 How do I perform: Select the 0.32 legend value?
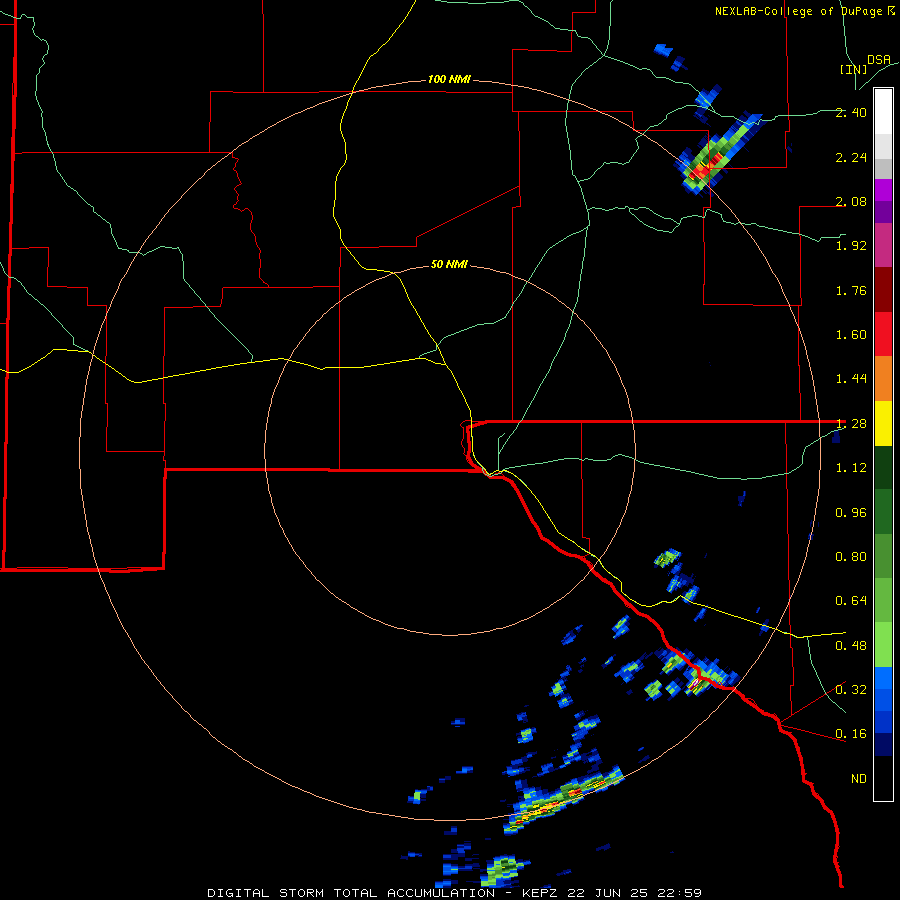coord(851,690)
